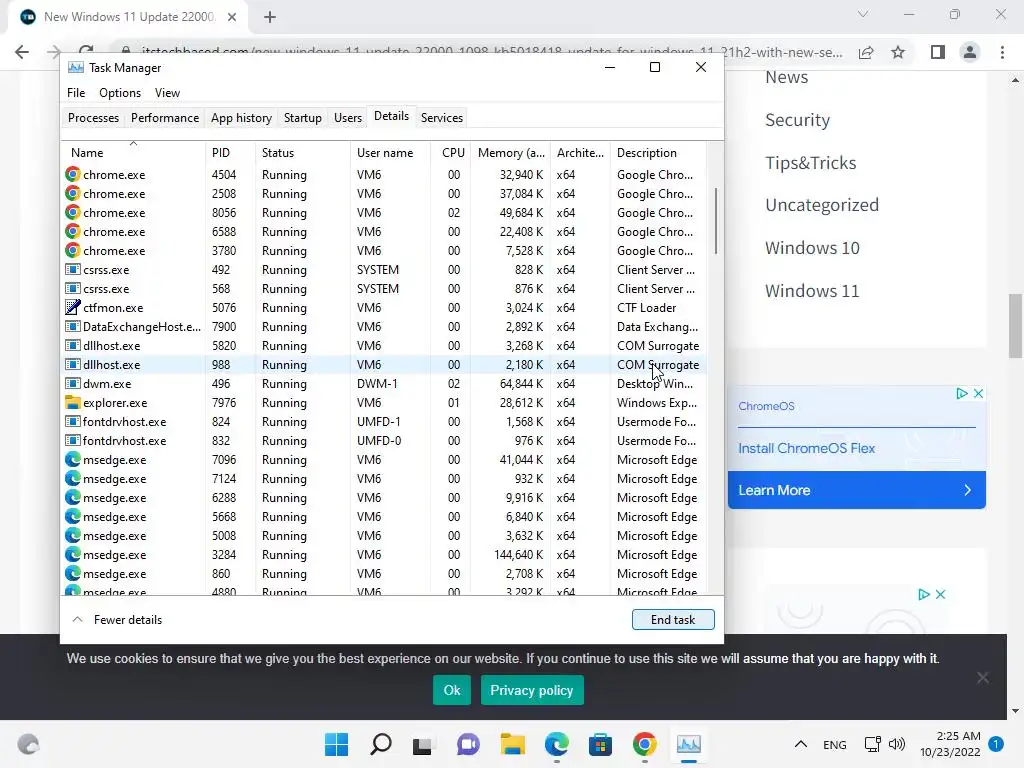The image size is (1024, 768).
Task: Open Chrome three-dot menu
Action: (1002, 52)
